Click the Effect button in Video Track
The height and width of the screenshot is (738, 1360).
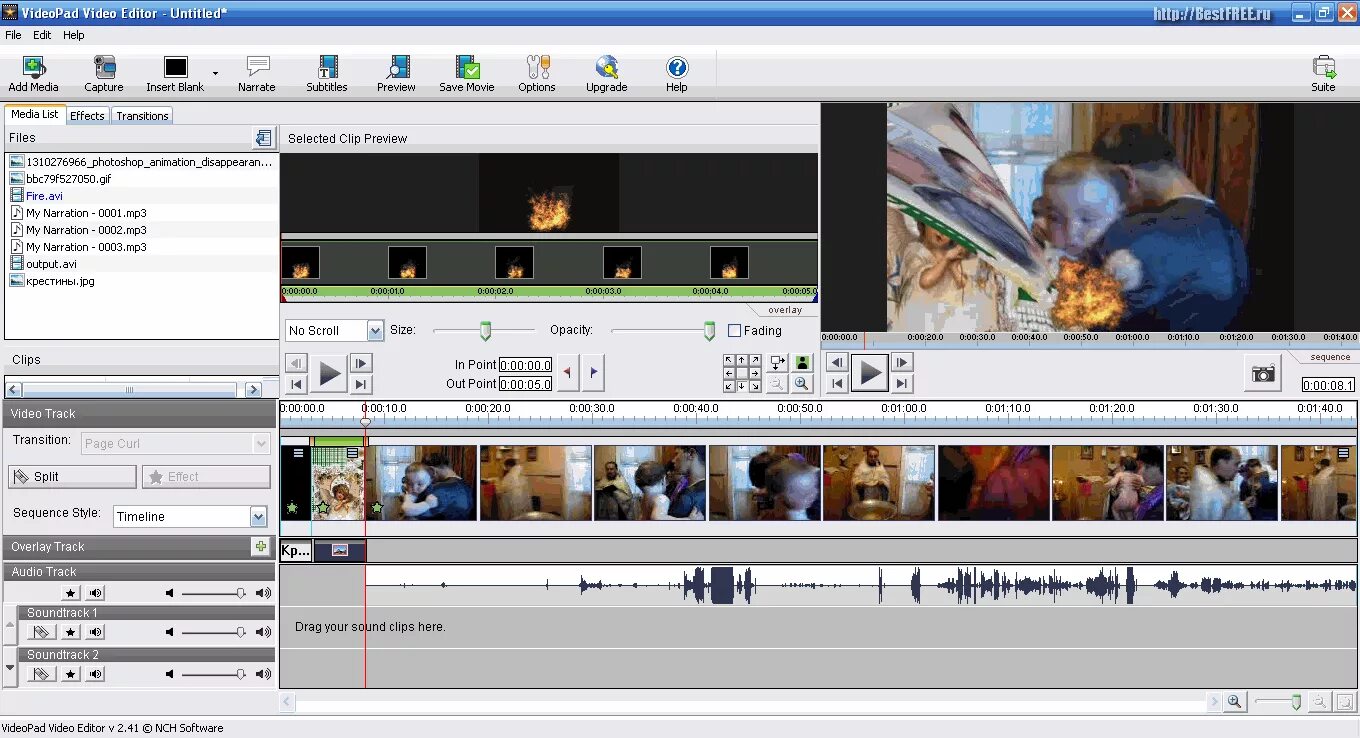click(206, 476)
